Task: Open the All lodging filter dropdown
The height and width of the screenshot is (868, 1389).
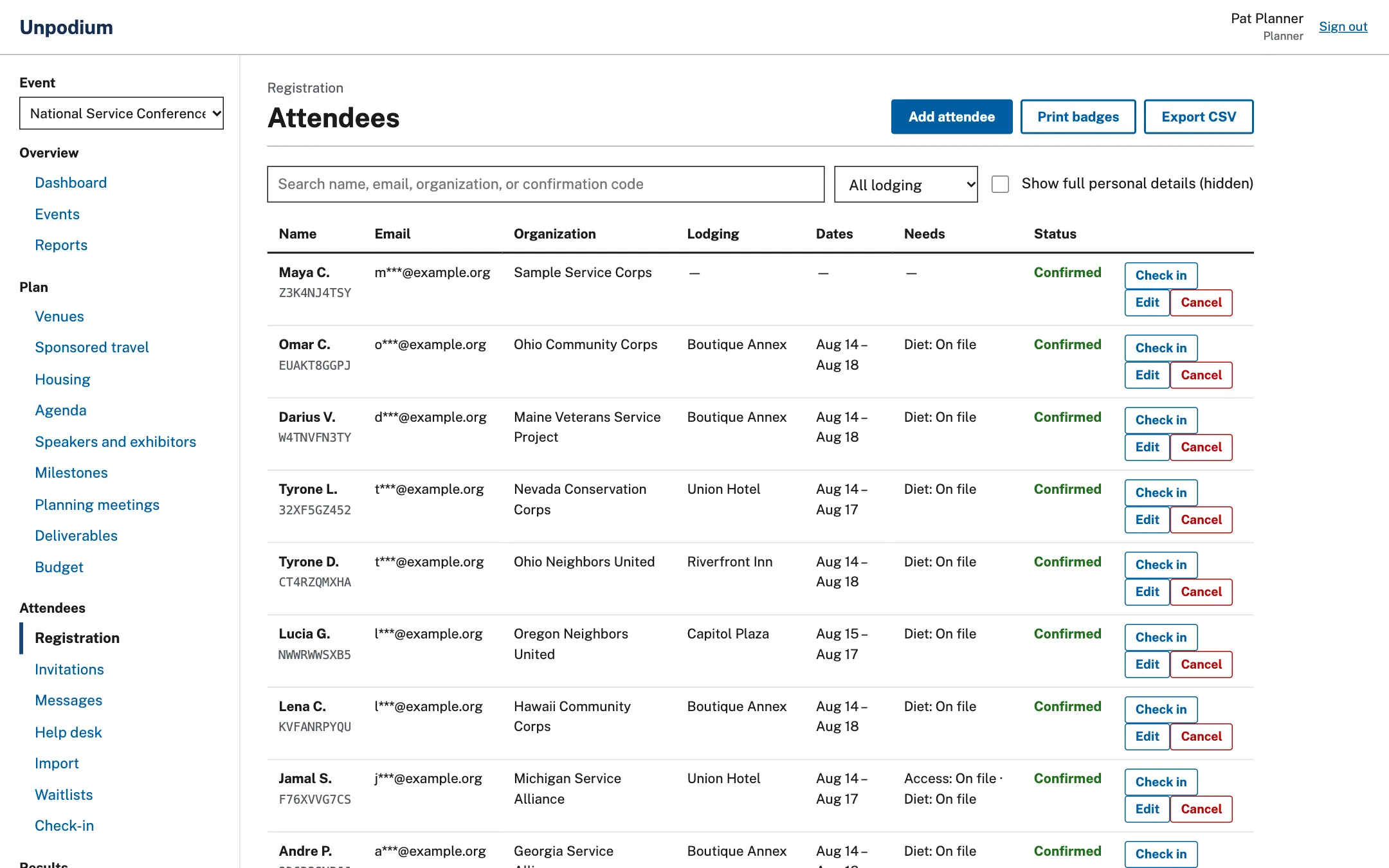Action: pos(905,185)
